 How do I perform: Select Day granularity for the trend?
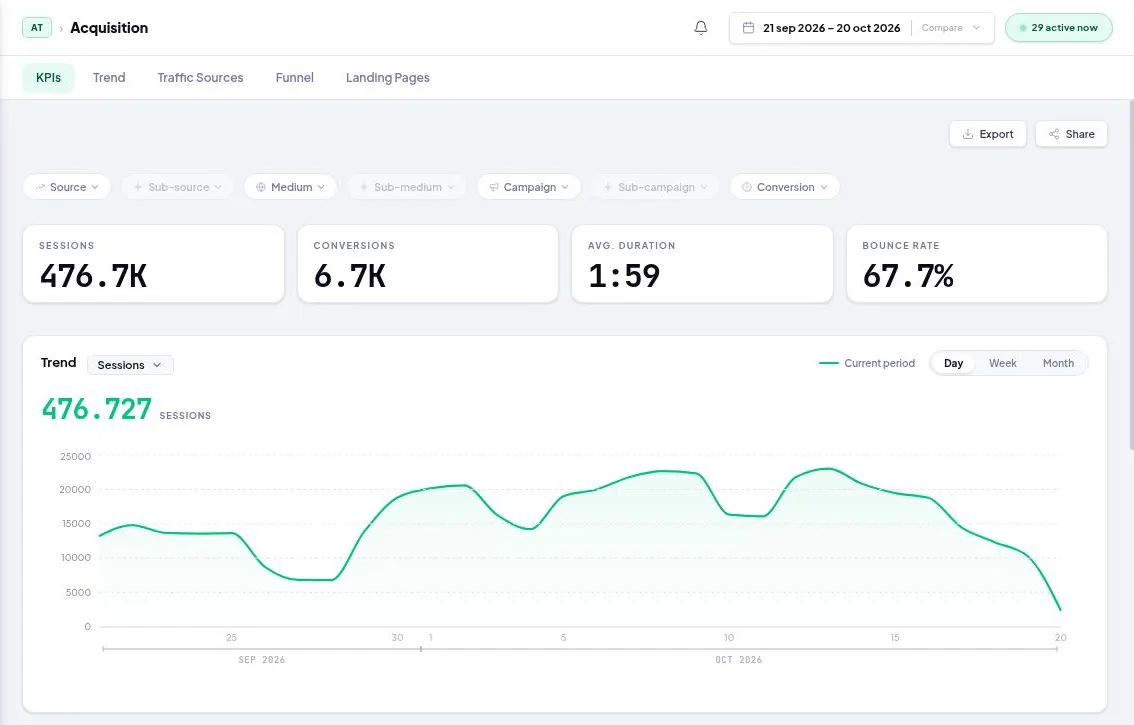click(953, 363)
